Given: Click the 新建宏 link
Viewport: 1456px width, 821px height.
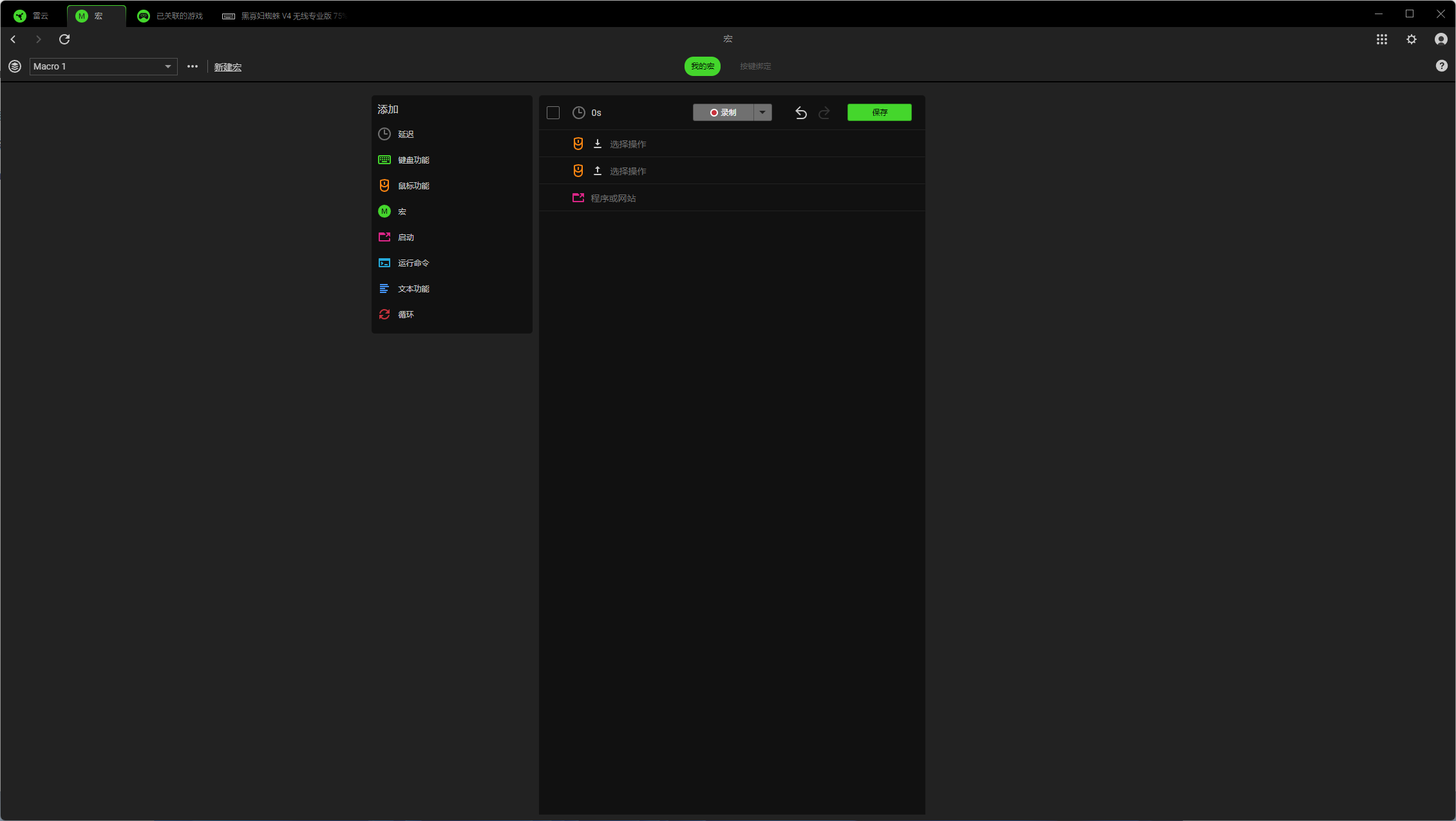Looking at the screenshot, I should pos(227,67).
